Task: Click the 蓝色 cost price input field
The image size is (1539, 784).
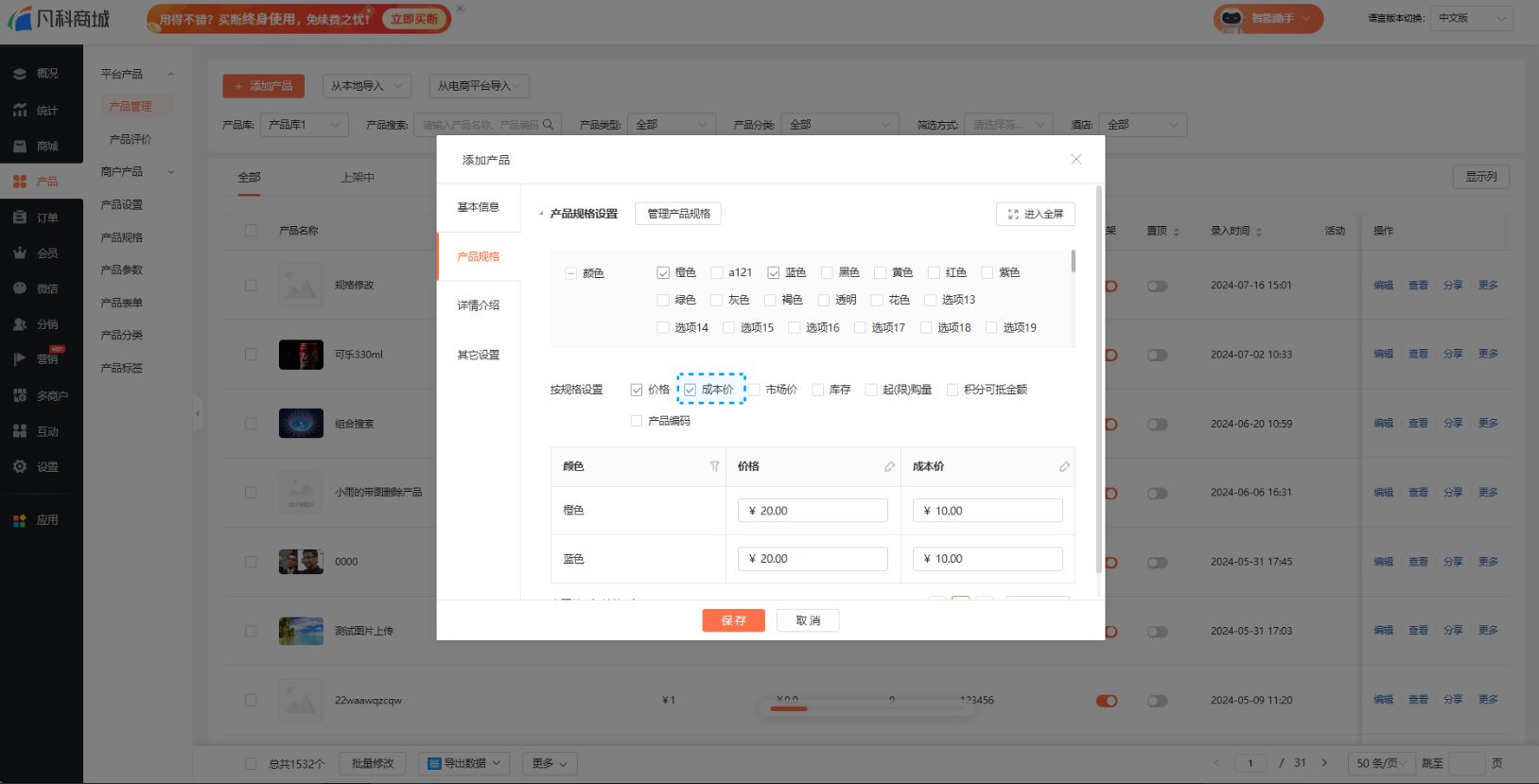Action: pos(988,559)
